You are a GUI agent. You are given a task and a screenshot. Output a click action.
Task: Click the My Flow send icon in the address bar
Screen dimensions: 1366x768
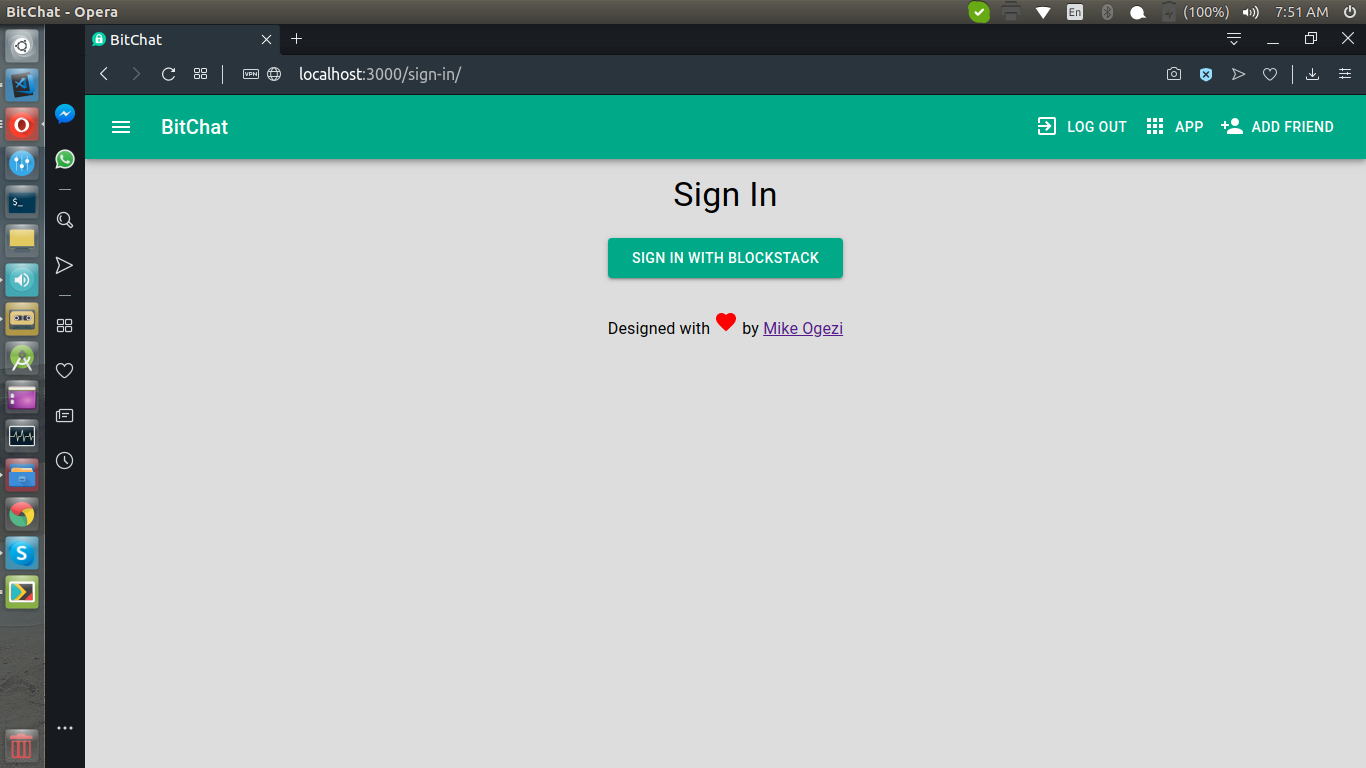[x=1238, y=74]
